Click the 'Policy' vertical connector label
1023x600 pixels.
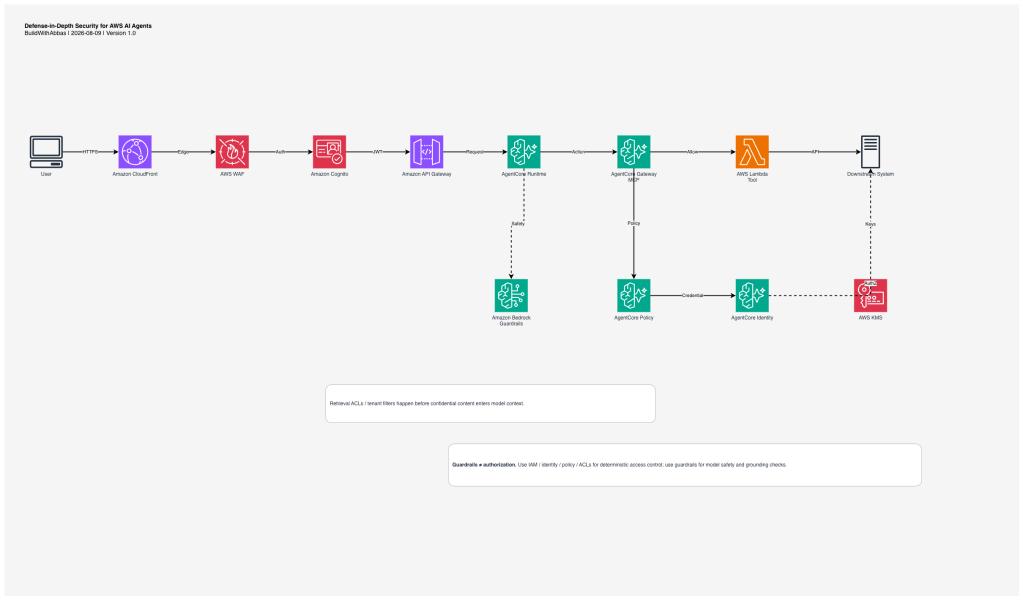click(634, 223)
